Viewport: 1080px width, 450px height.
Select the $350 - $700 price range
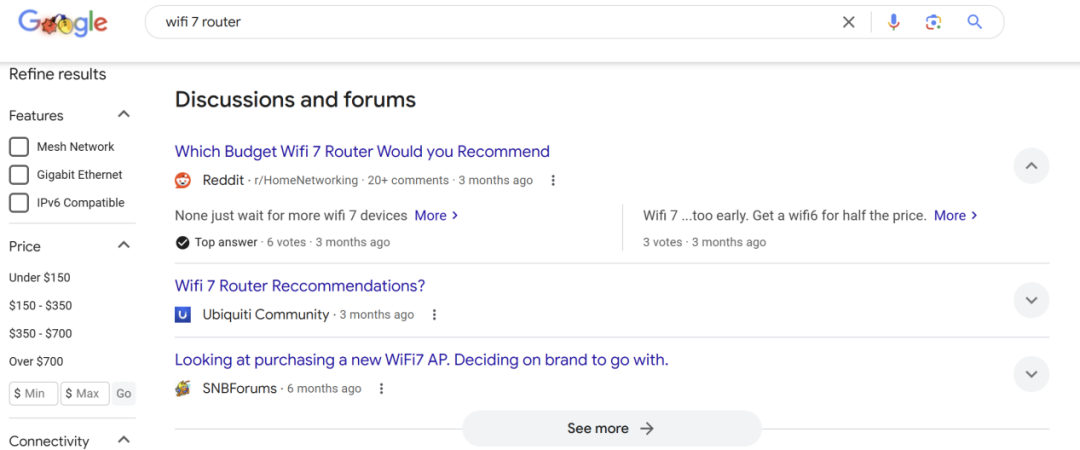tap(41, 334)
